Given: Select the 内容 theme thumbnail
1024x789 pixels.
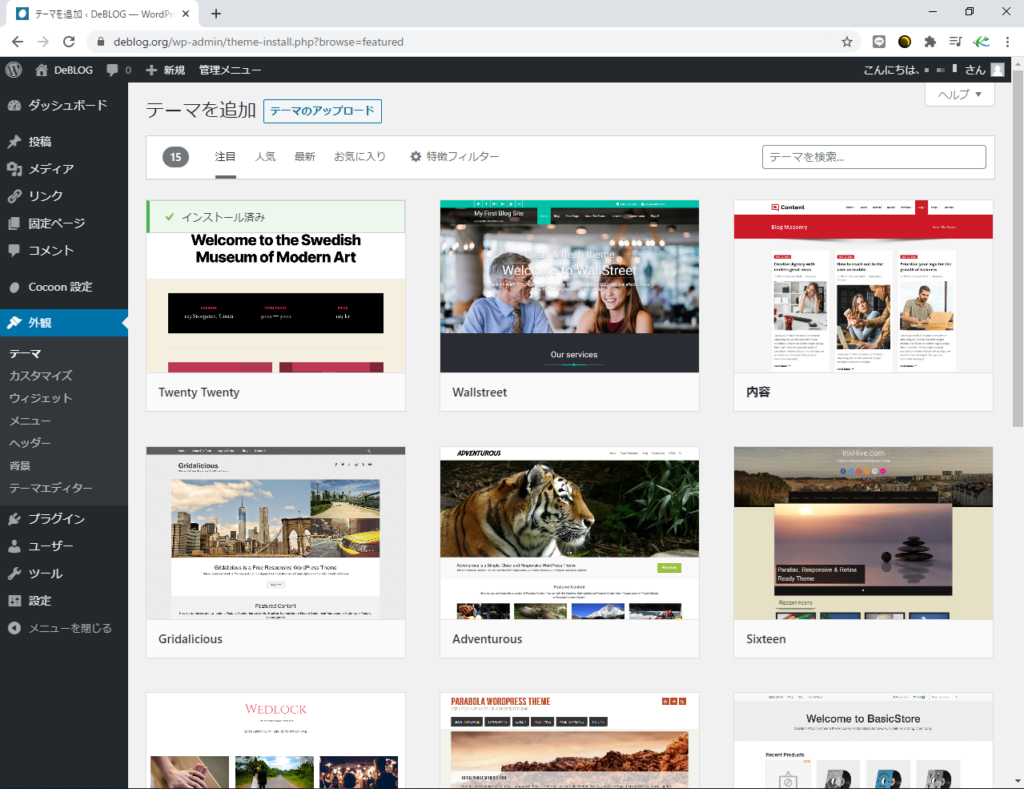Looking at the screenshot, I should click(x=863, y=286).
